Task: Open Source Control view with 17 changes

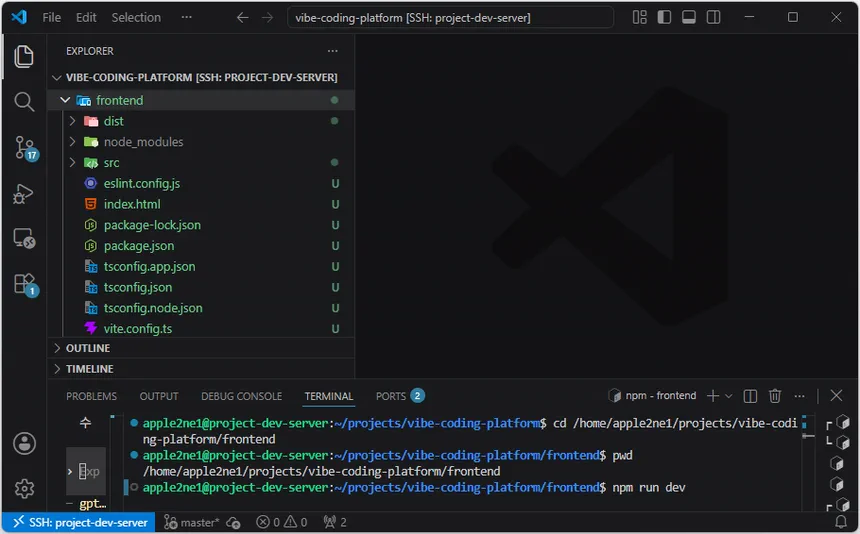Action: pos(25,147)
